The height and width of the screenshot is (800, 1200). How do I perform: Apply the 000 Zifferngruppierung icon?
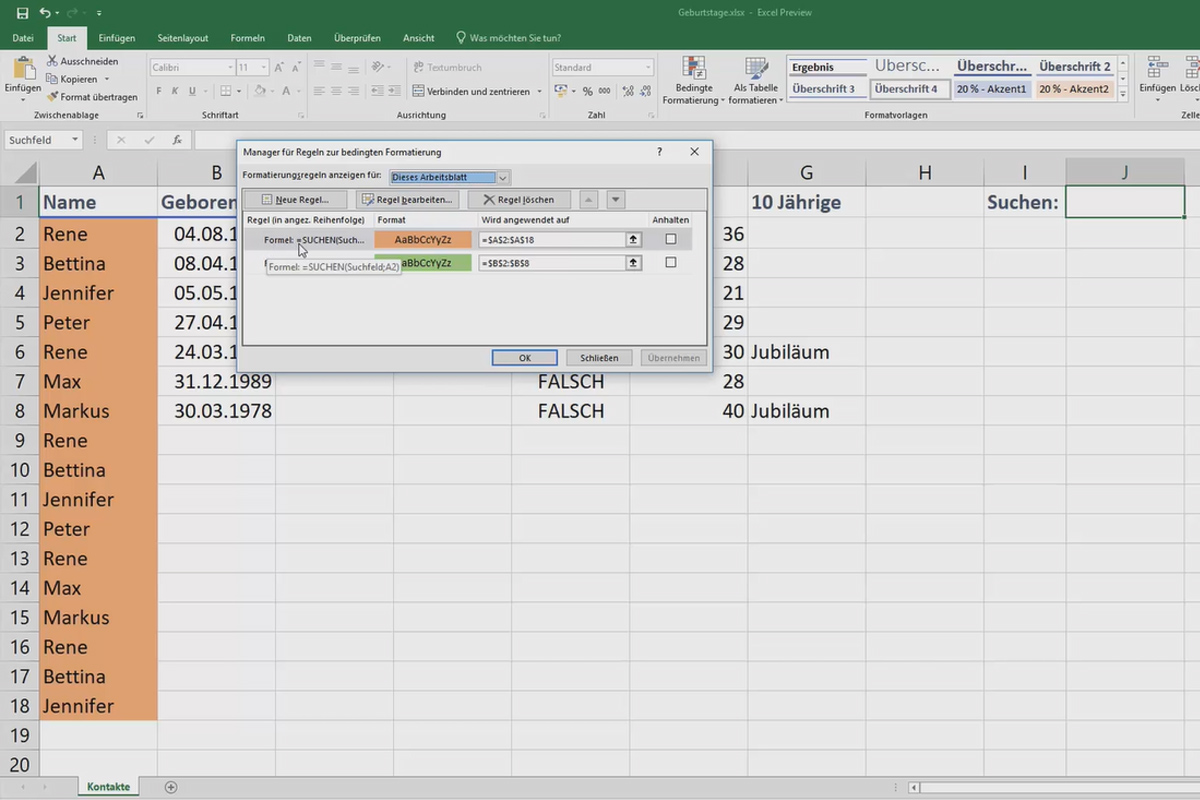604,91
